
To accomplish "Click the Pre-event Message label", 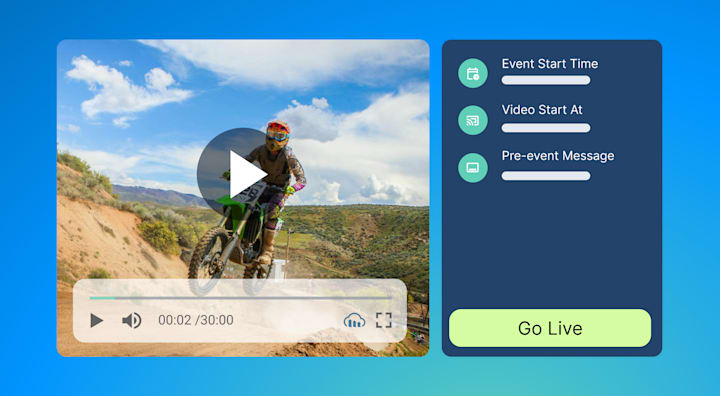I will pos(558,156).
